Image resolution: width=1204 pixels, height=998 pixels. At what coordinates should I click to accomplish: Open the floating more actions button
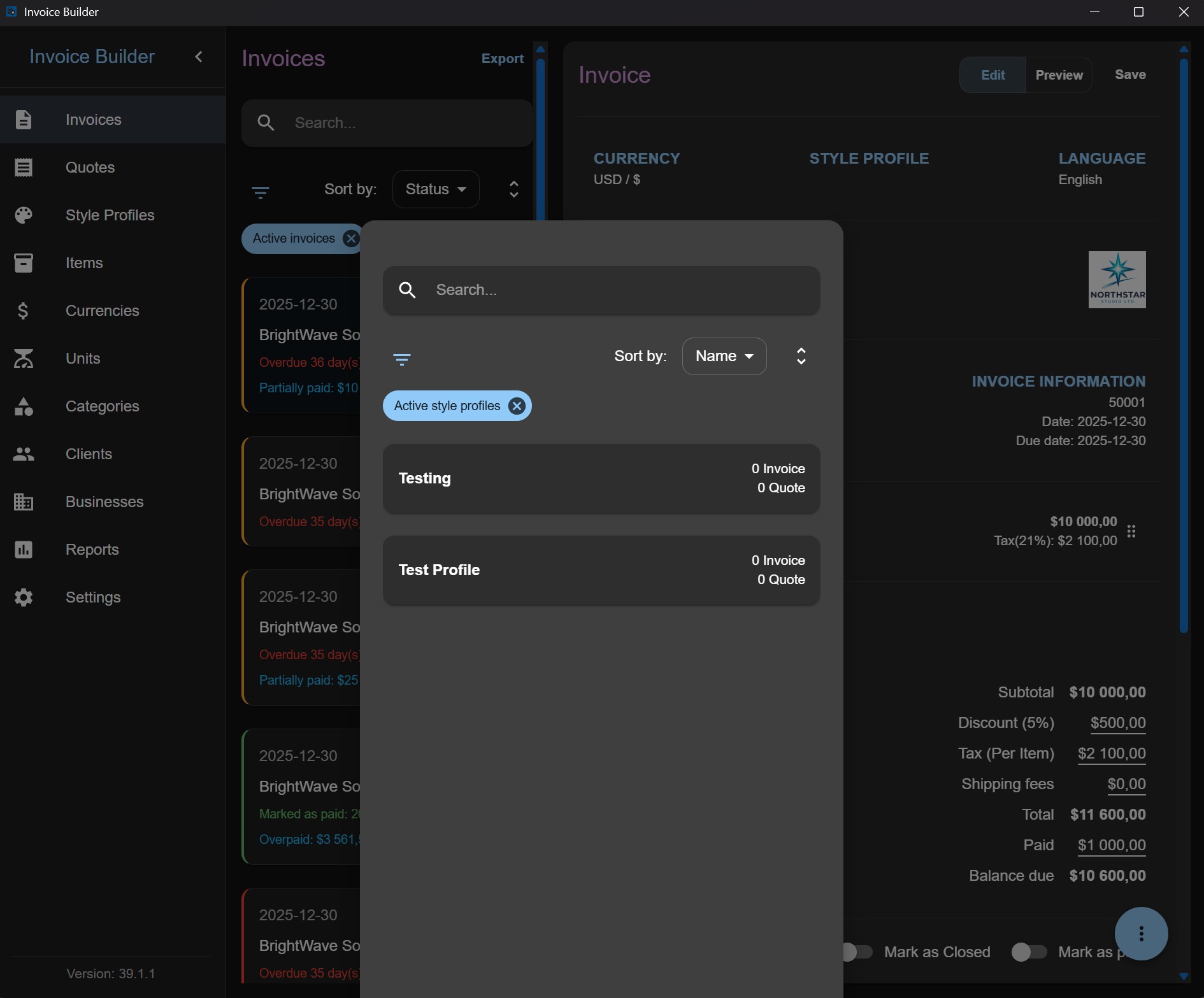click(1141, 934)
